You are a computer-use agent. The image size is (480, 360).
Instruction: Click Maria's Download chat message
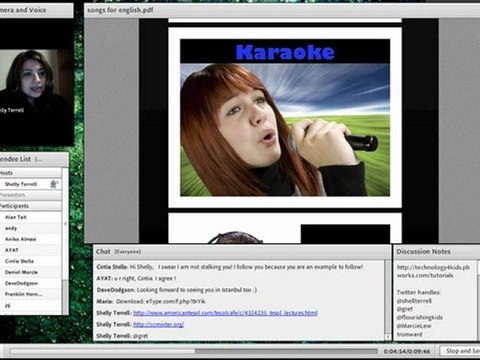[151, 301]
